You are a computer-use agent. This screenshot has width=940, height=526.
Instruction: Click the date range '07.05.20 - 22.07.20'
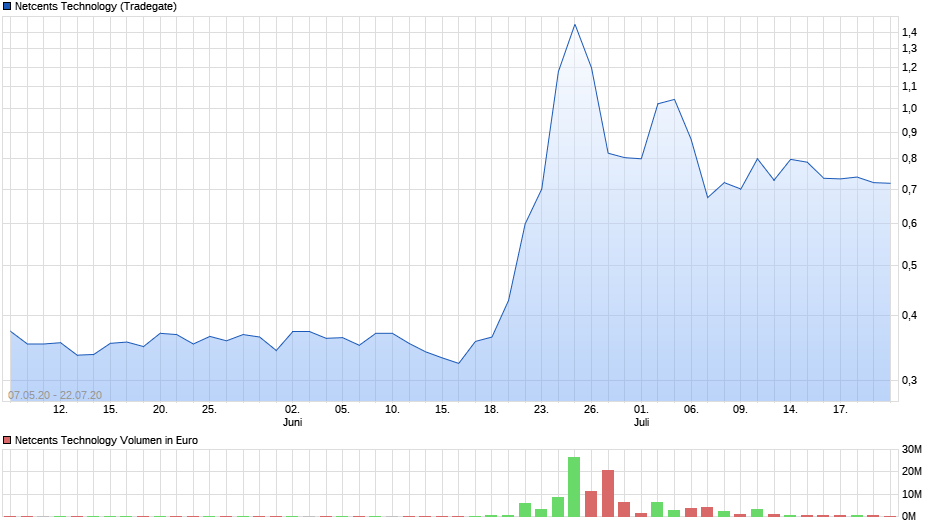tap(55, 395)
